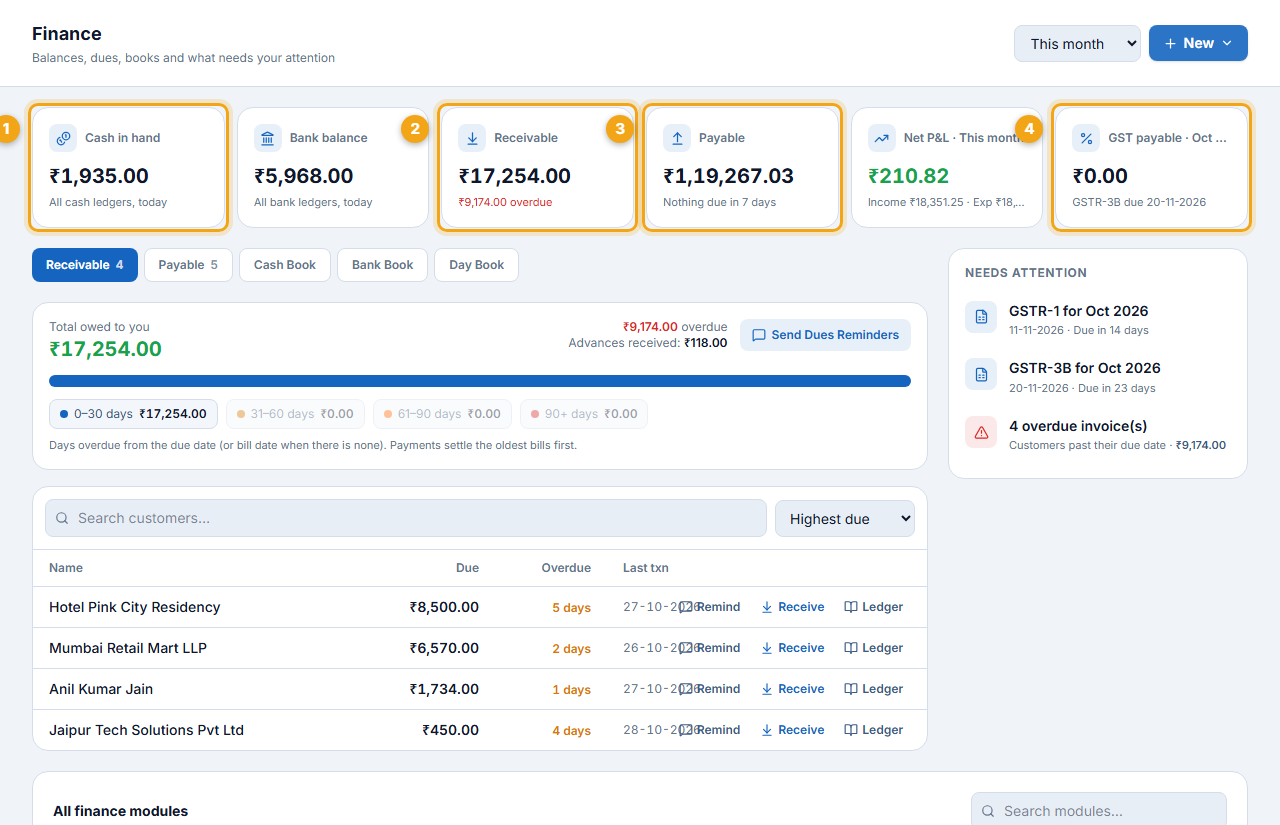1280x825 pixels.
Task: Open the GSTR-1 for Oct 2026 reminder
Action: [x=1098, y=317]
